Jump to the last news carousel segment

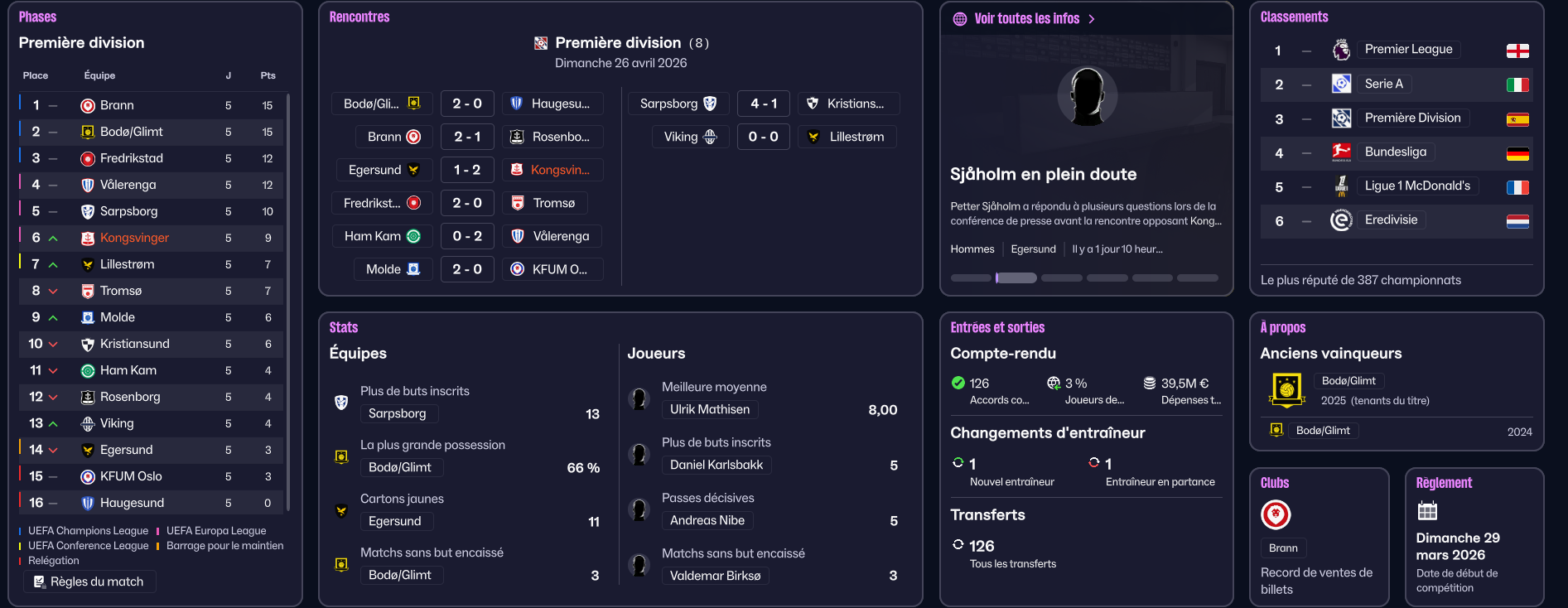pyautogui.click(x=1198, y=278)
